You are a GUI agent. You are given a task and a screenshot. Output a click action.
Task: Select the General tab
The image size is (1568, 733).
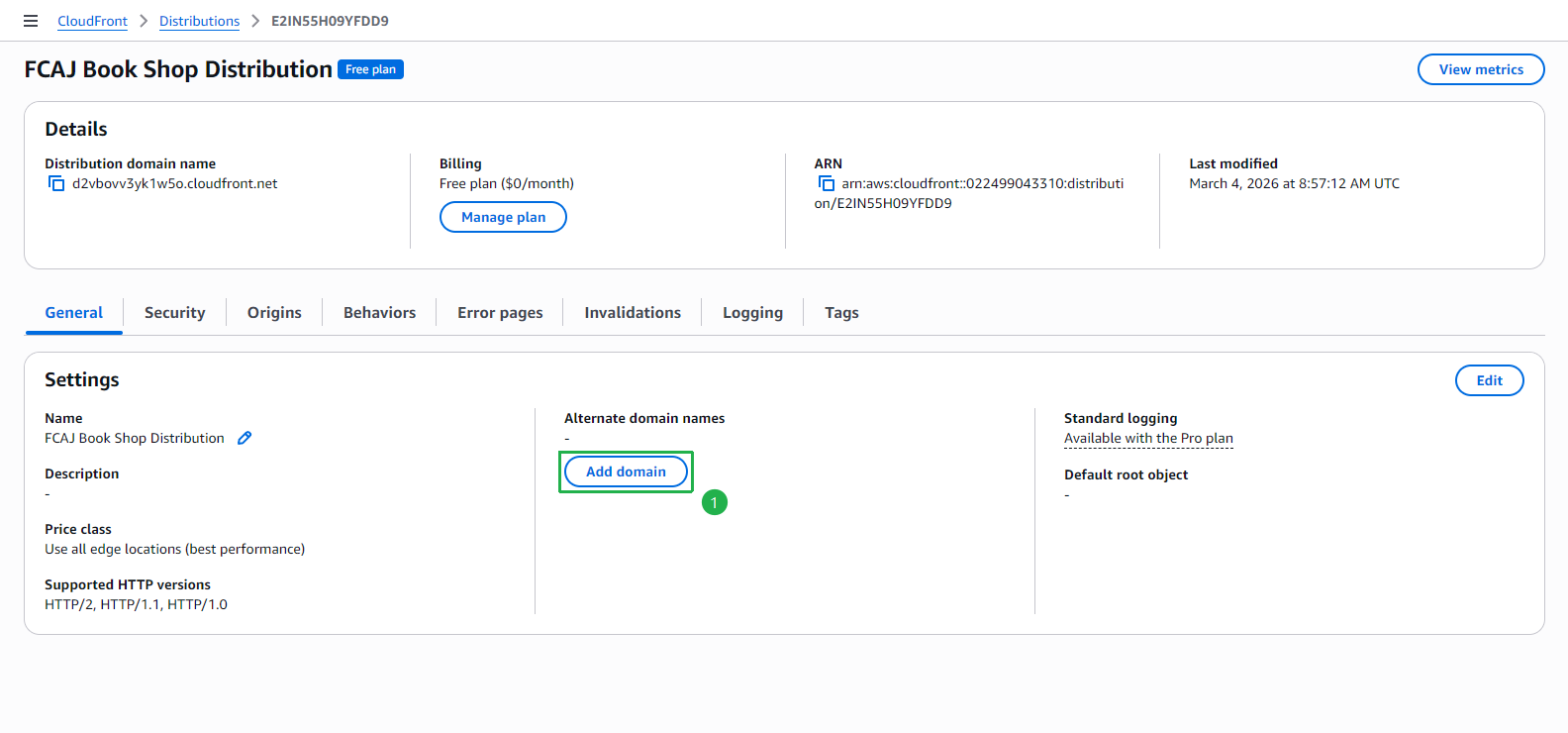tap(74, 313)
